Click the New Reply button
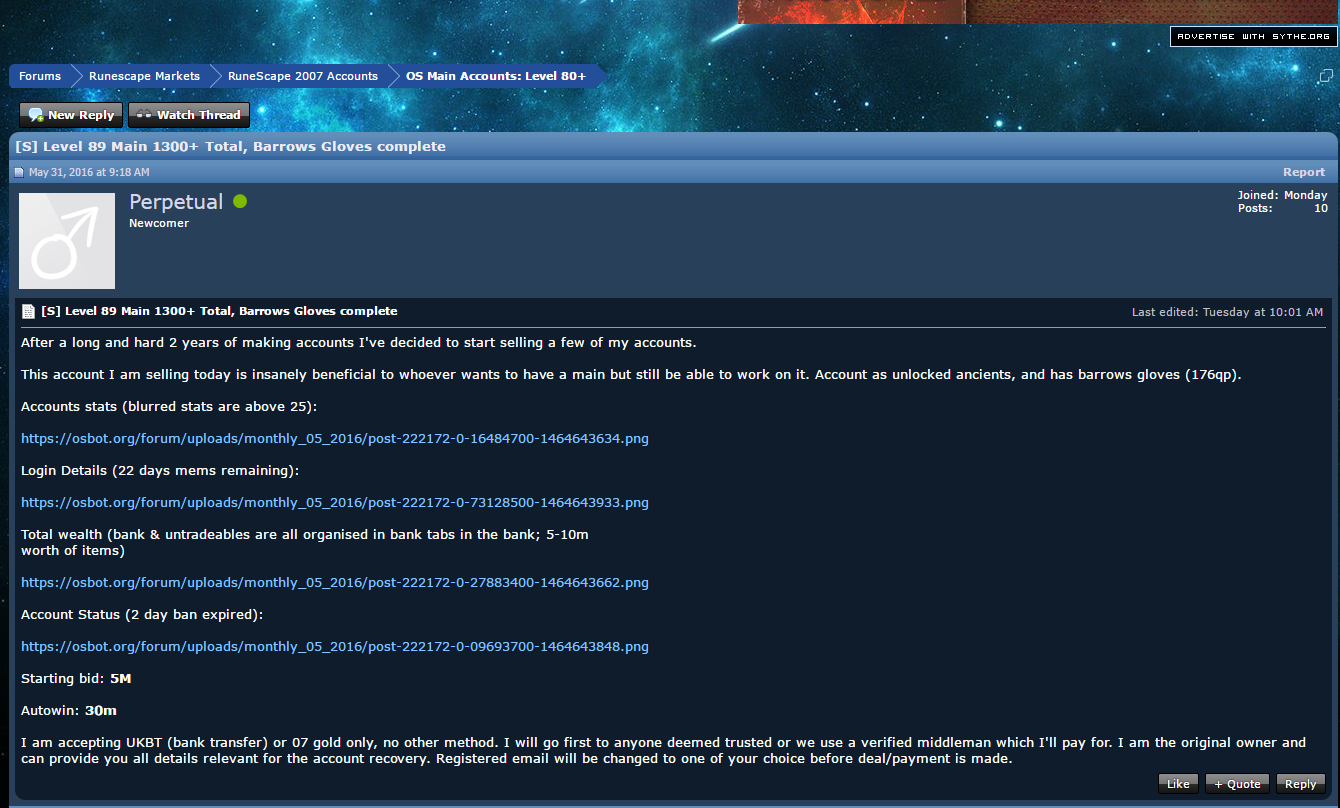The width and height of the screenshot is (1340, 808). coord(71,115)
